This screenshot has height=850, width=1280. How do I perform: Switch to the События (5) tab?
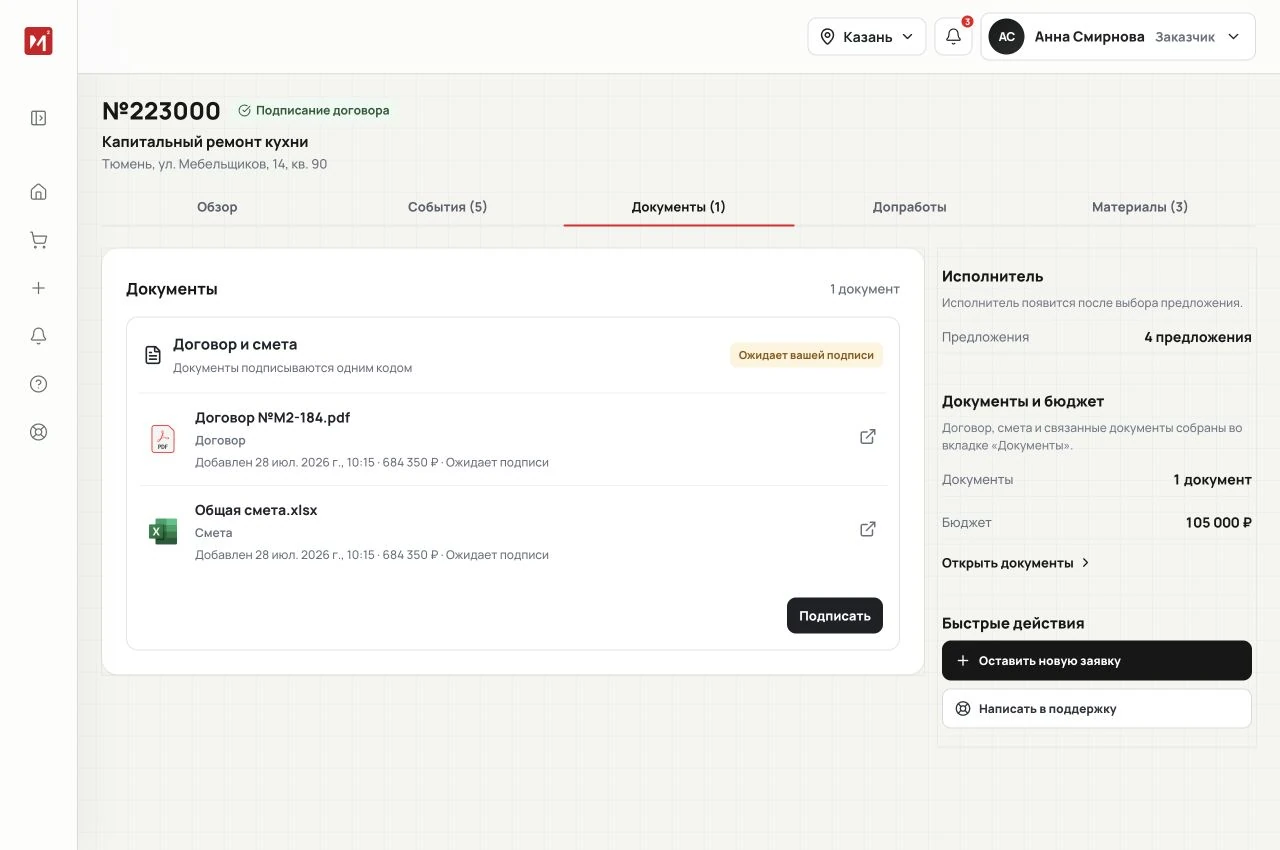point(447,207)
